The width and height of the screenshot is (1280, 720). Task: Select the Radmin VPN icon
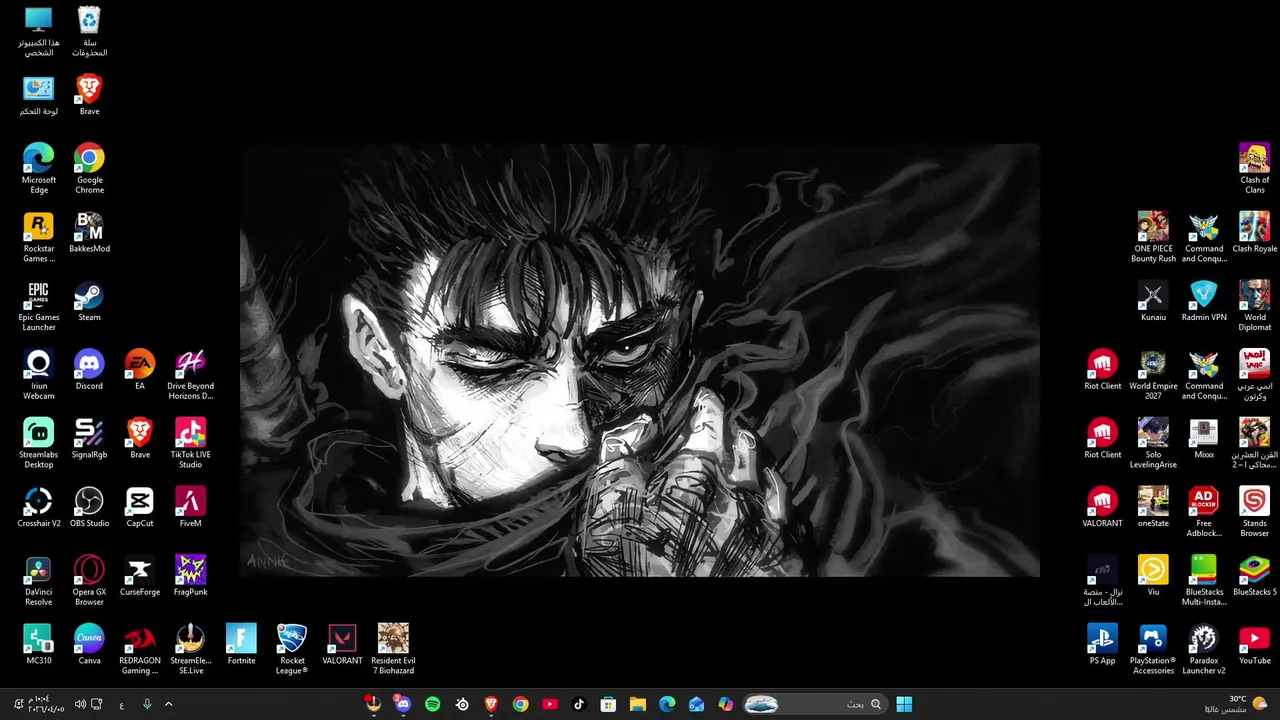pyautogui.click(x=1204, y=301)
